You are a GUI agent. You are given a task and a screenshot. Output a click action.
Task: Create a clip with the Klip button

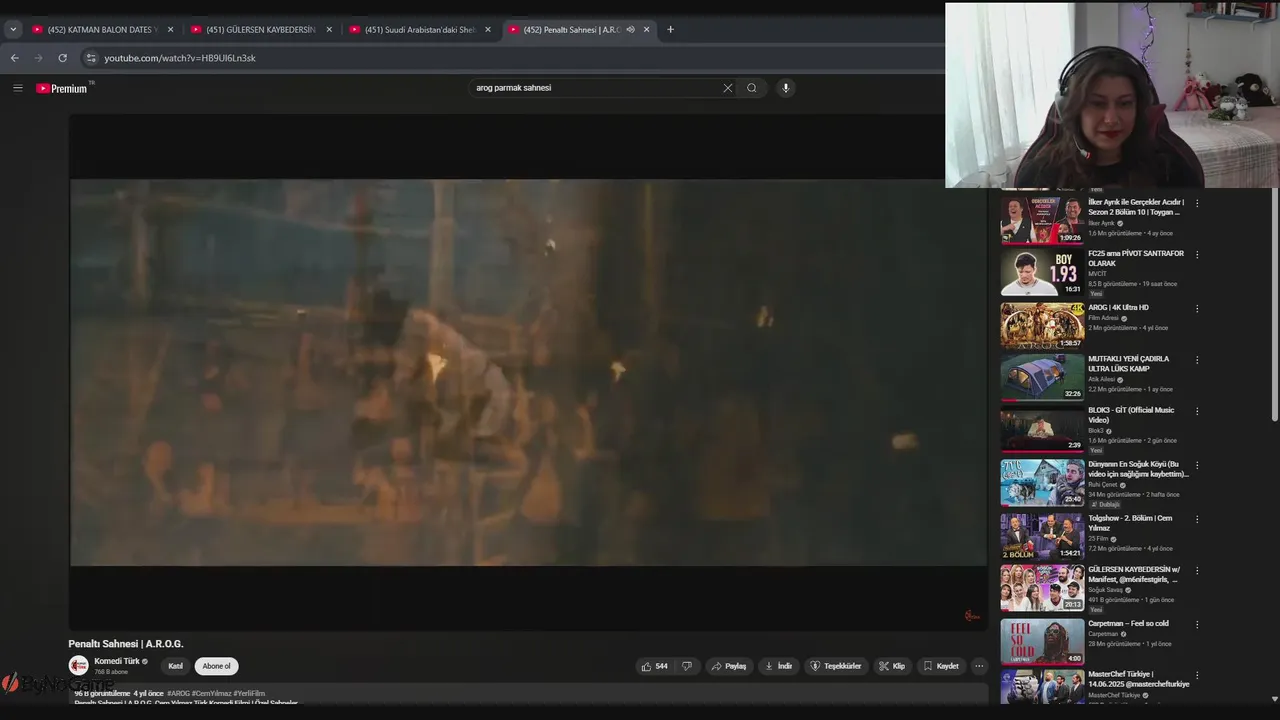(892, 666)
